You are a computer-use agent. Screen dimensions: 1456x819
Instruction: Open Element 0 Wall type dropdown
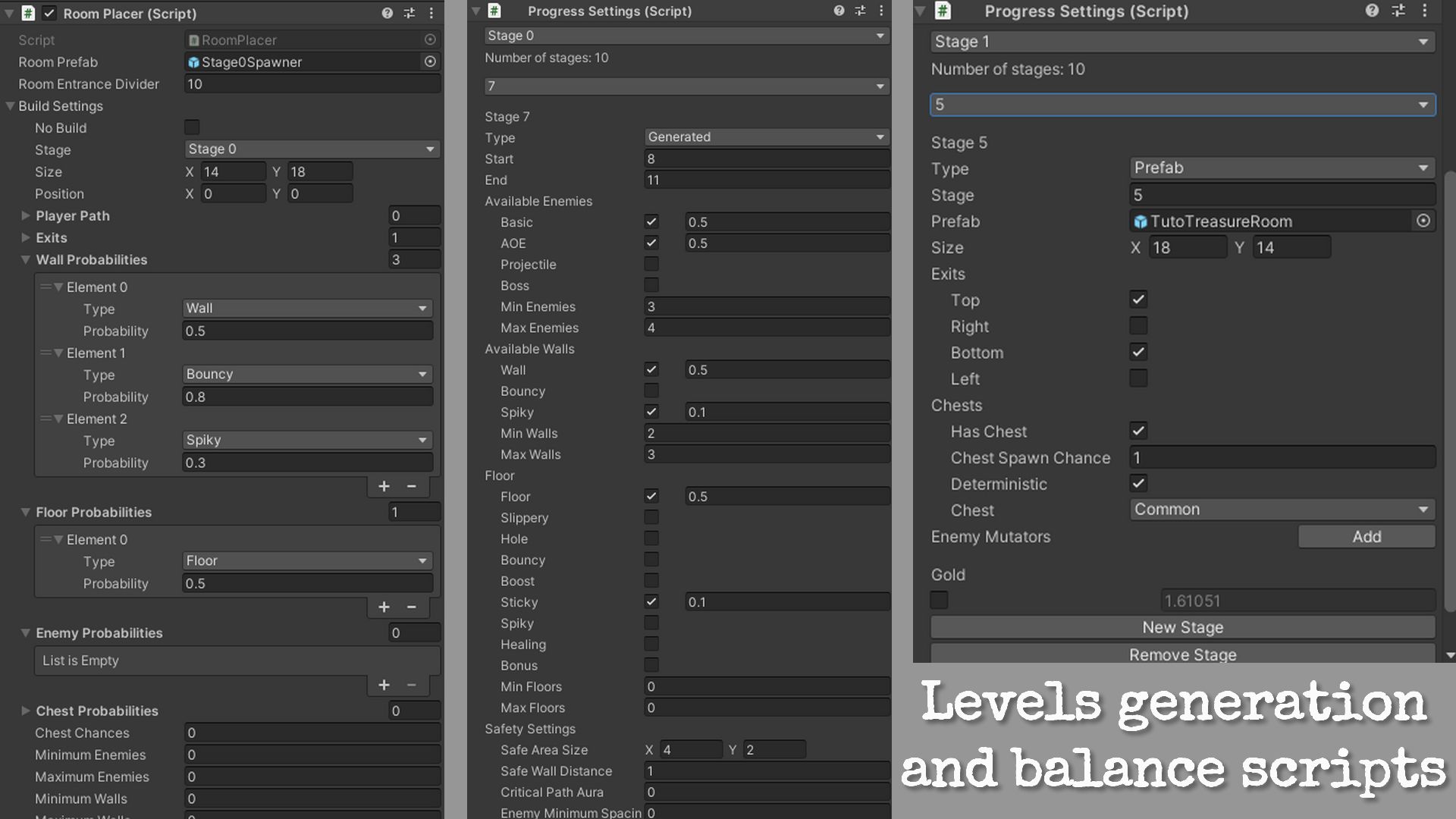click(x=307, y=308)
